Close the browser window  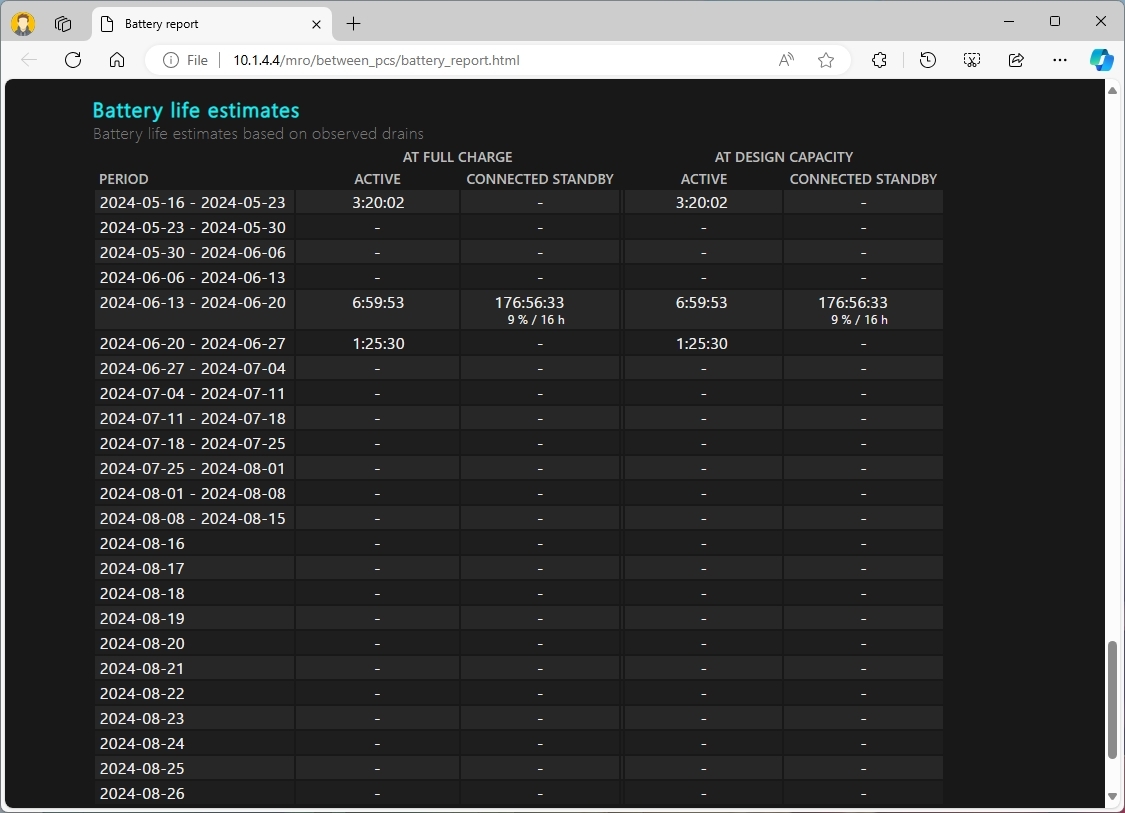pyautogui.click(x=1101, y=22)
